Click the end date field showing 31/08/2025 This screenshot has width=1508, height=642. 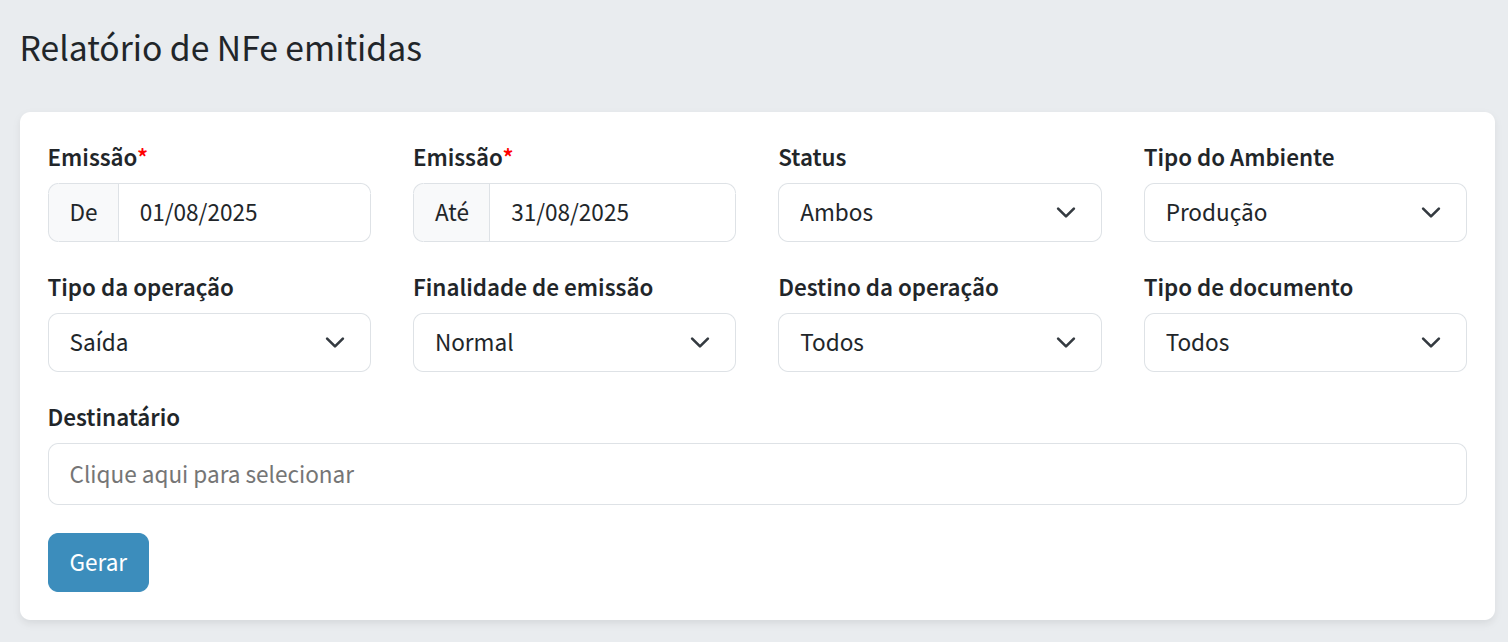click(x=612, y=213)
